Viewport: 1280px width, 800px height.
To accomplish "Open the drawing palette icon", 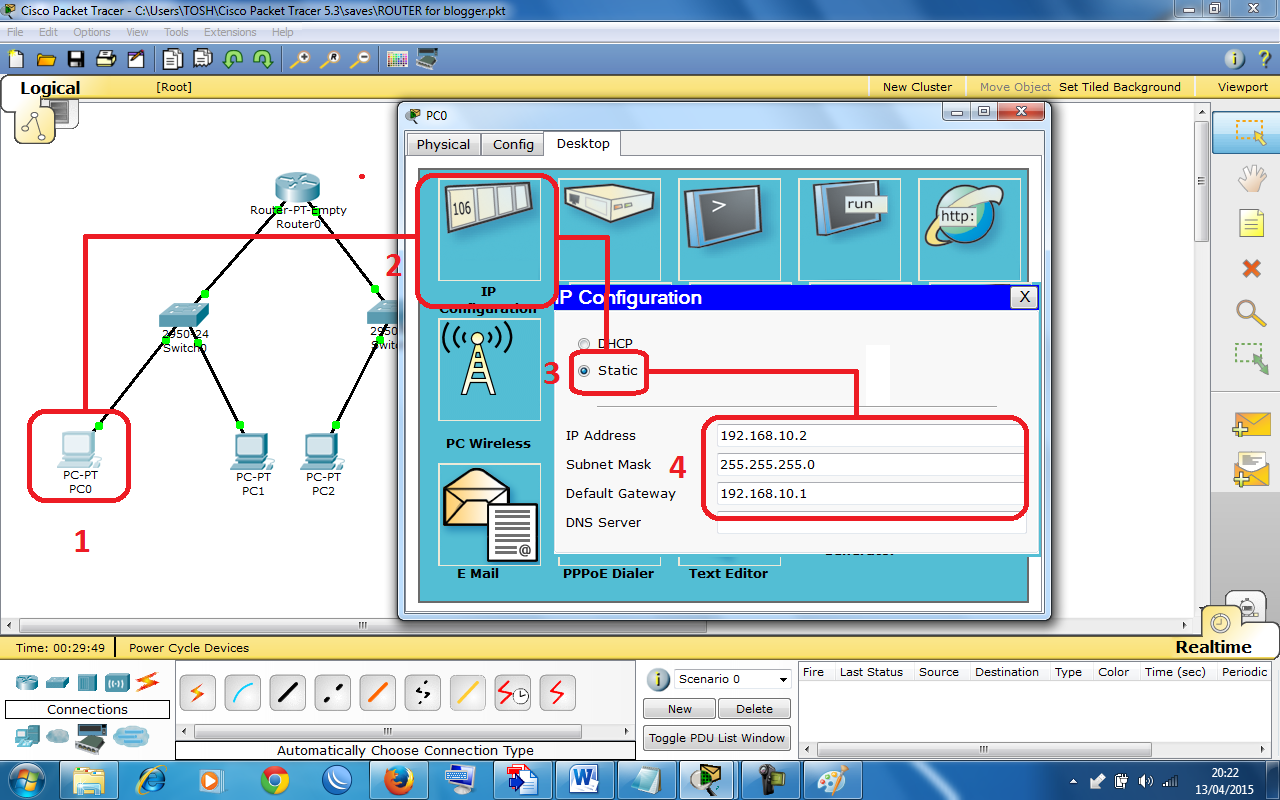I will click(397, 59).
